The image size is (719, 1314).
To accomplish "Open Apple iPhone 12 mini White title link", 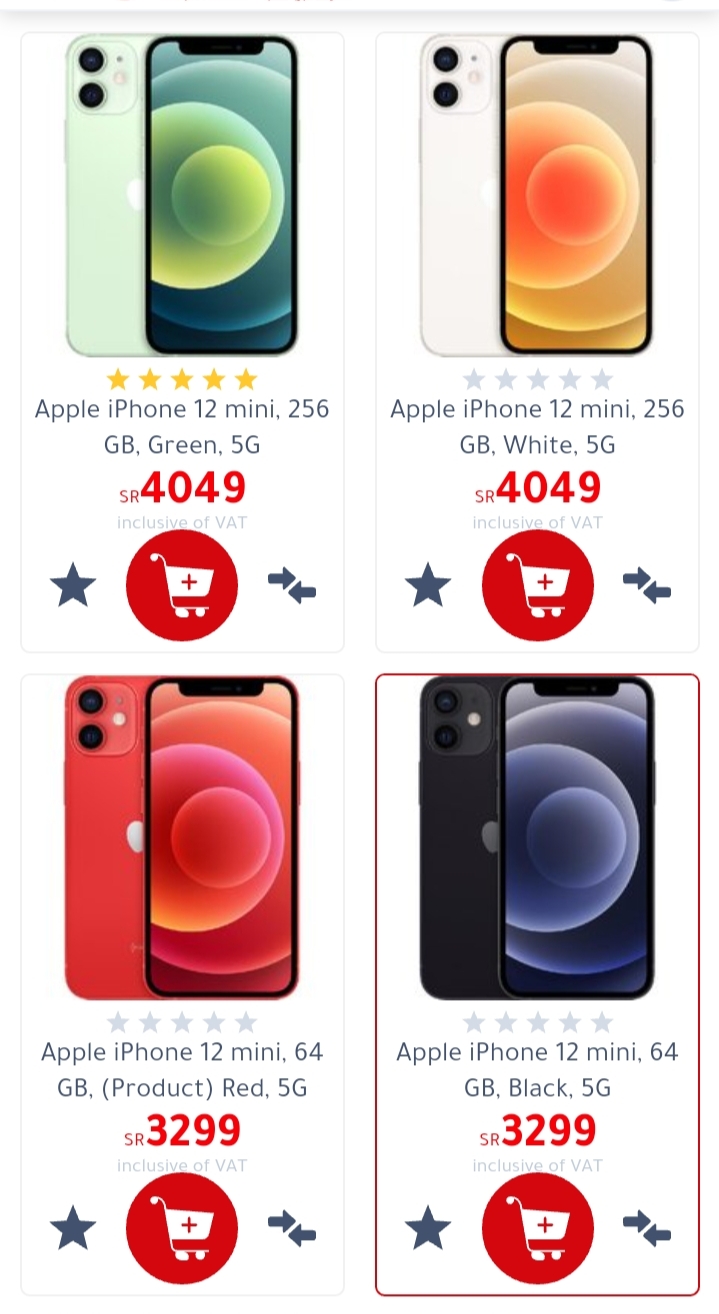I will coord(538,427).
